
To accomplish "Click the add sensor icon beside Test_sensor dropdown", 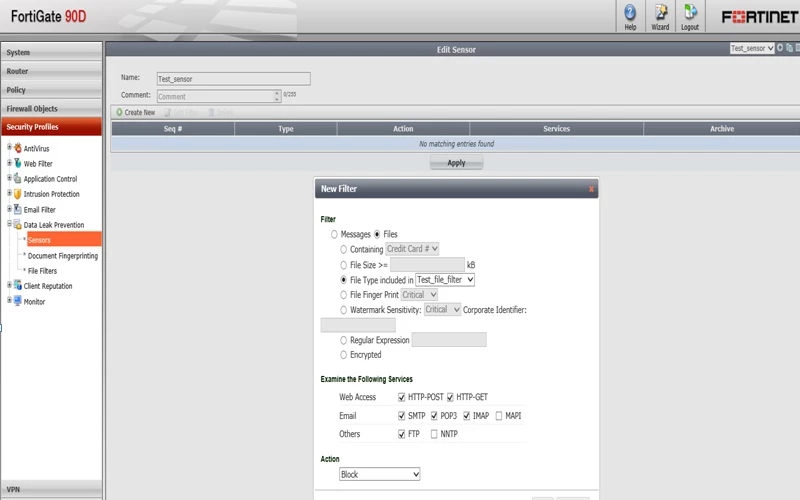I will (x=780, y=48).
